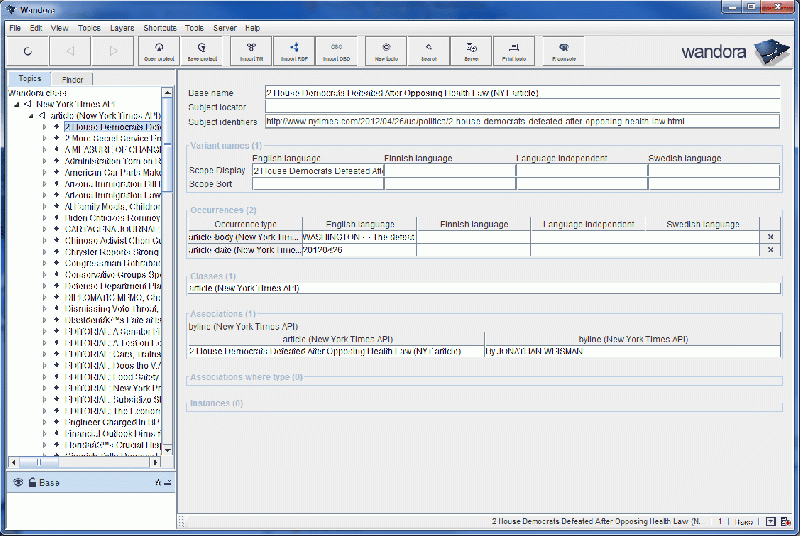This screenshot has width=800, height=536.
Task: Click the New topic toolbar icon
Action: click(386, 50)
